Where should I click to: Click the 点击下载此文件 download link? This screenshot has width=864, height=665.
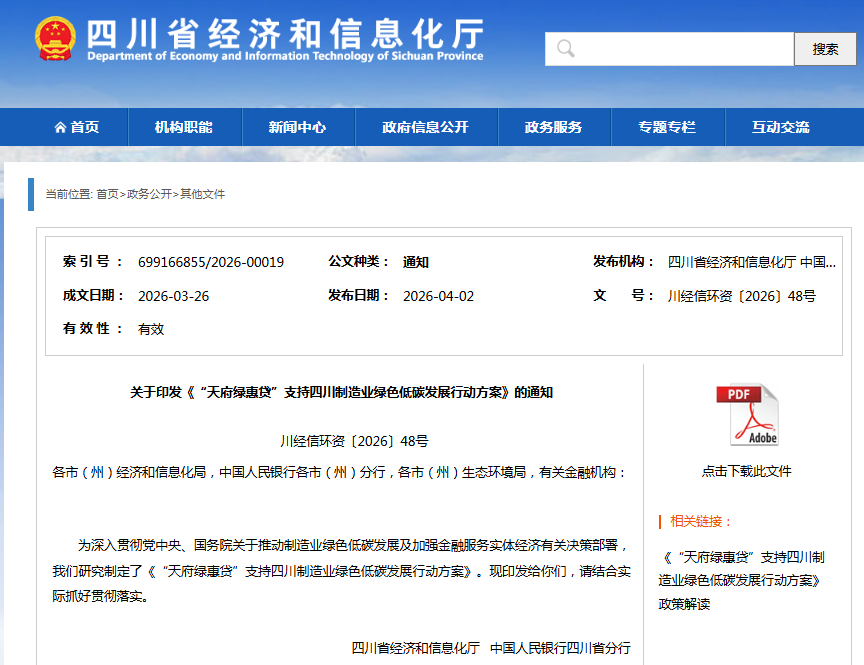point(746,471)
